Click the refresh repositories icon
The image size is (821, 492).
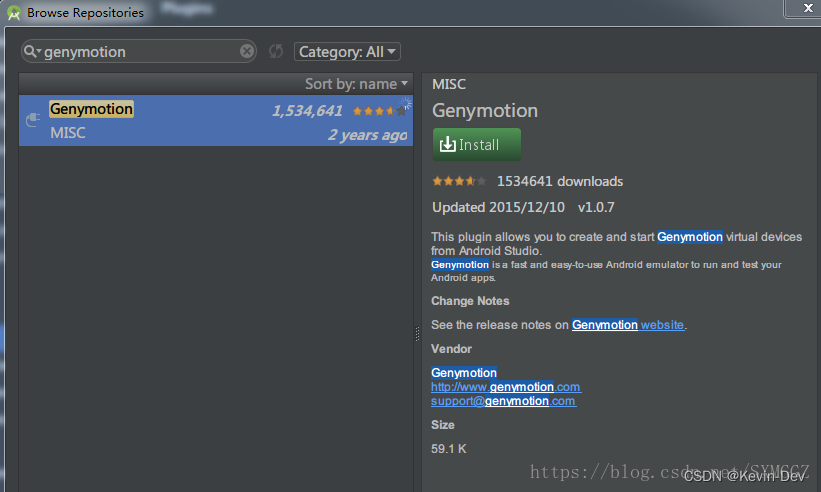pyautogui.click(x=276, y=51)
